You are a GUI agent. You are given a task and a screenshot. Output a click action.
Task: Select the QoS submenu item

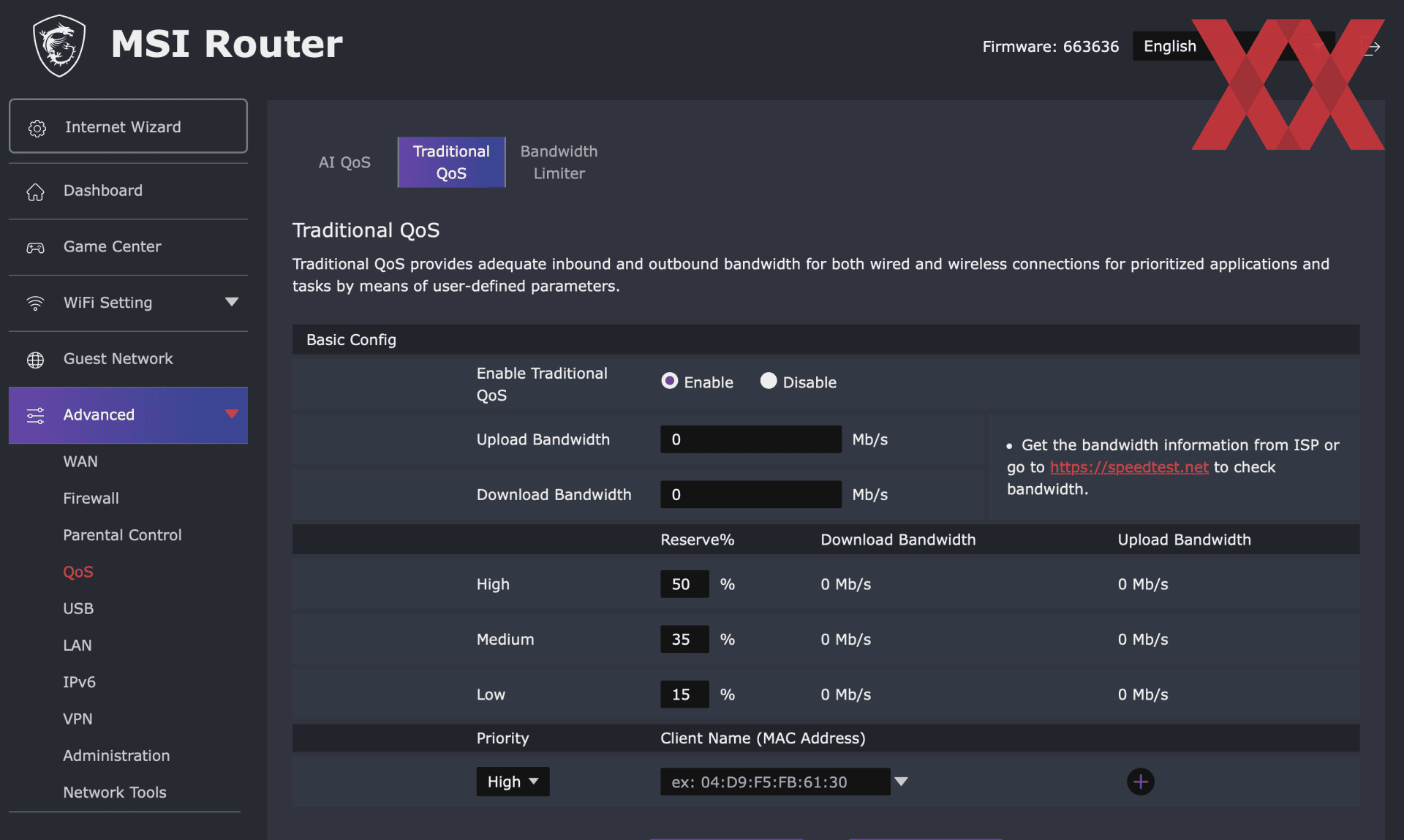[x=78, y=572]
